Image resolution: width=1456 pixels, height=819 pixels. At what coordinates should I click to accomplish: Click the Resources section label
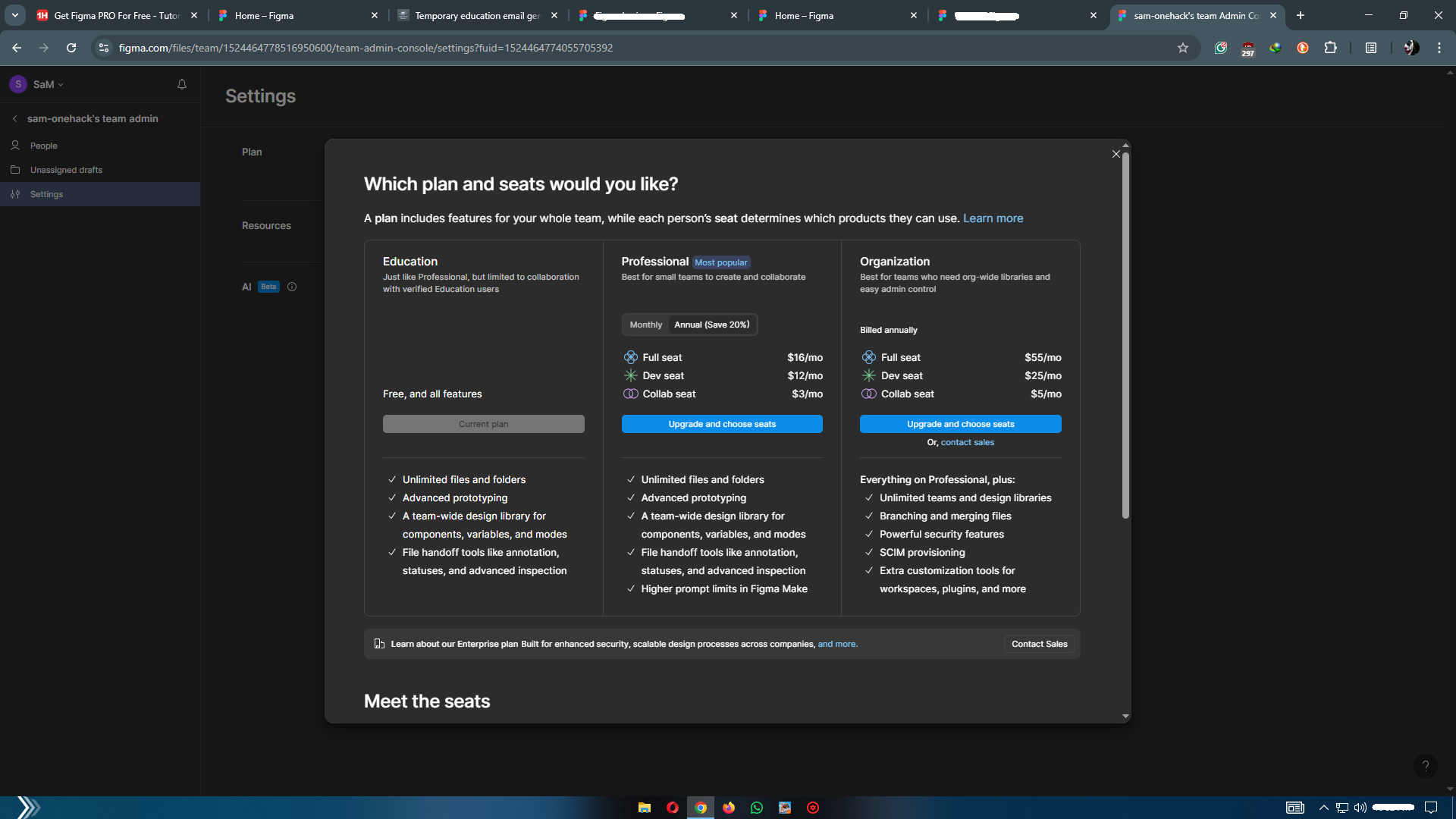[266, 225]
